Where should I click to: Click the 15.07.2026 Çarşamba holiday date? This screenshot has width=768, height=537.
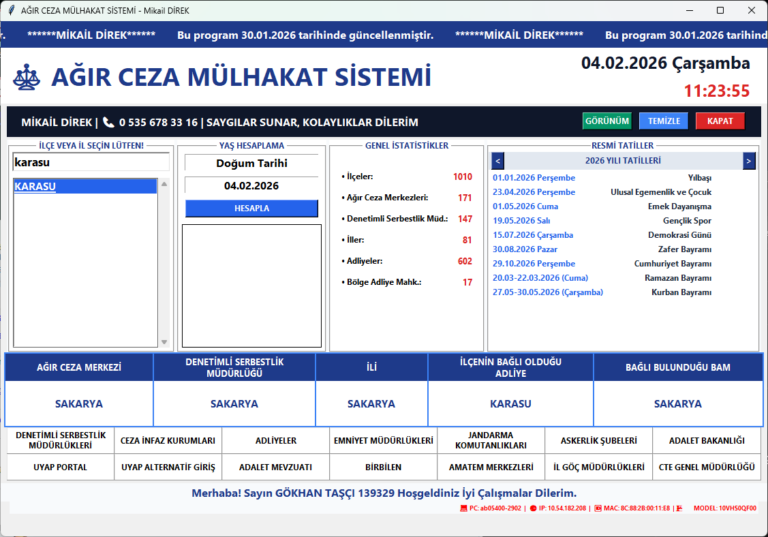[x=533, y=235]
